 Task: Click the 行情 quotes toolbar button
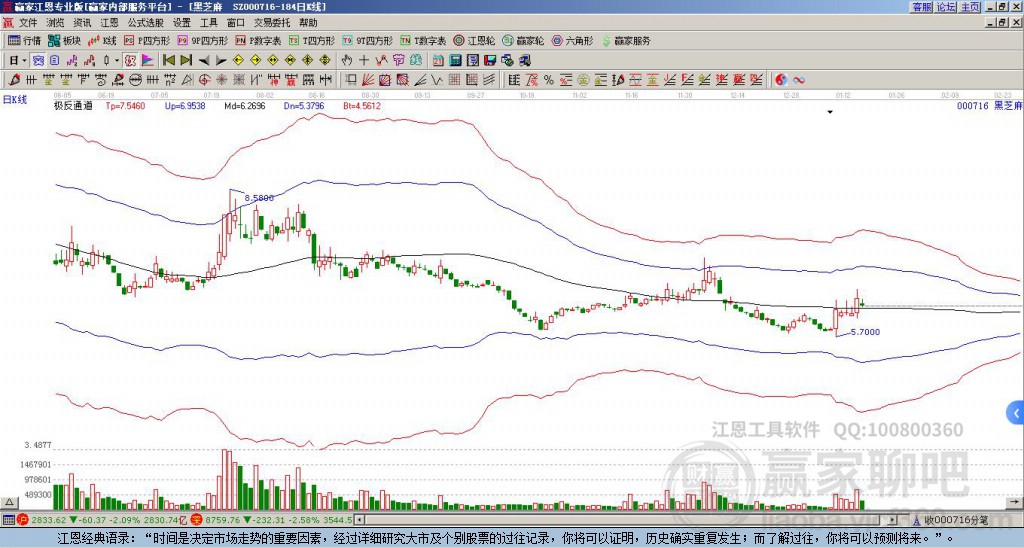(x=24, y=40)
